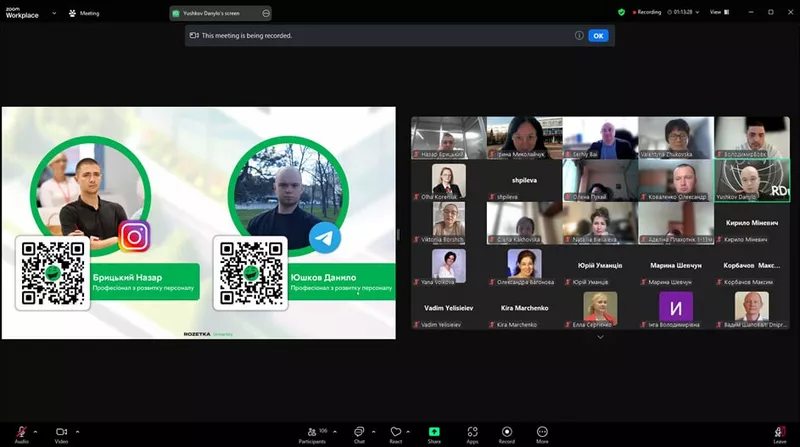Expand the React options caret
800x447 pixels.
pyautogui.click(x=408, y=432)
